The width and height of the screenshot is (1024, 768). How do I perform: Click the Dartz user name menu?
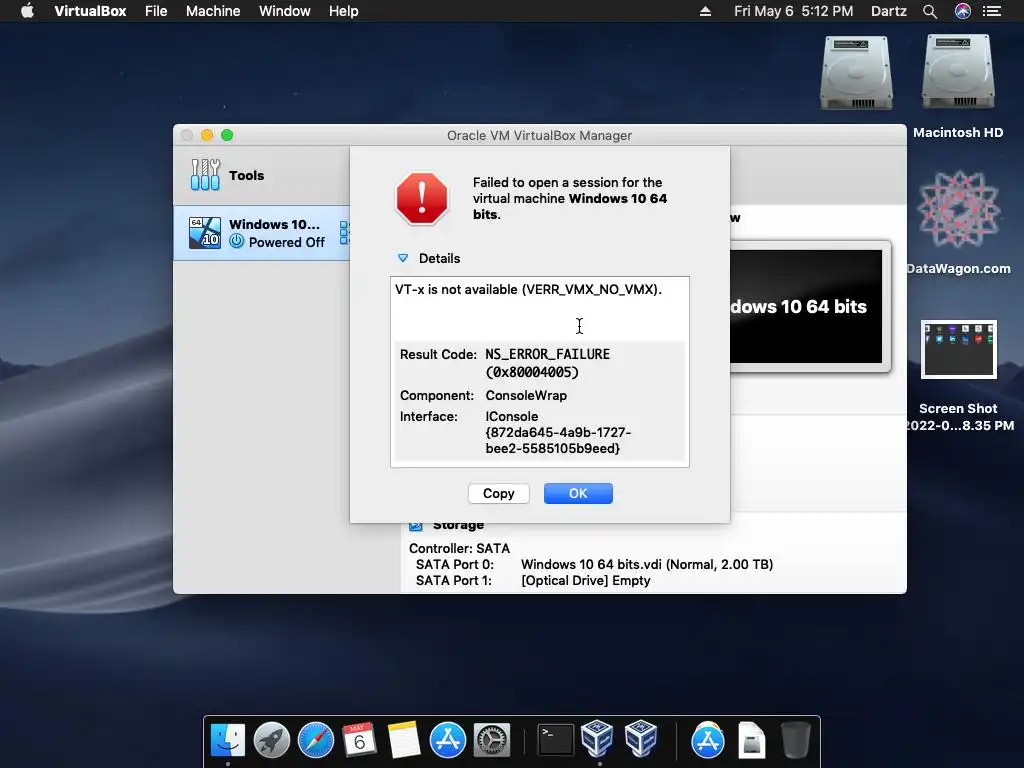click(889, 11)
